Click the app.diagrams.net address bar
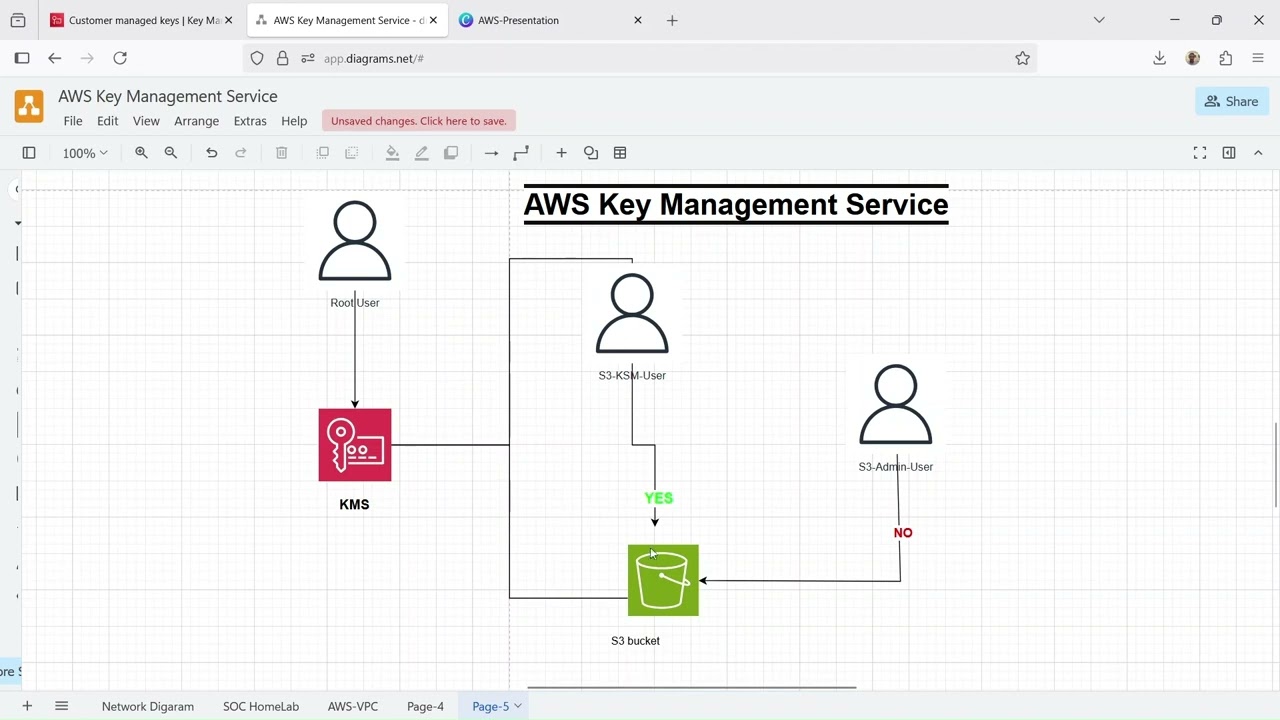This screenshot has height=720, width=1280. click(640, 58)
